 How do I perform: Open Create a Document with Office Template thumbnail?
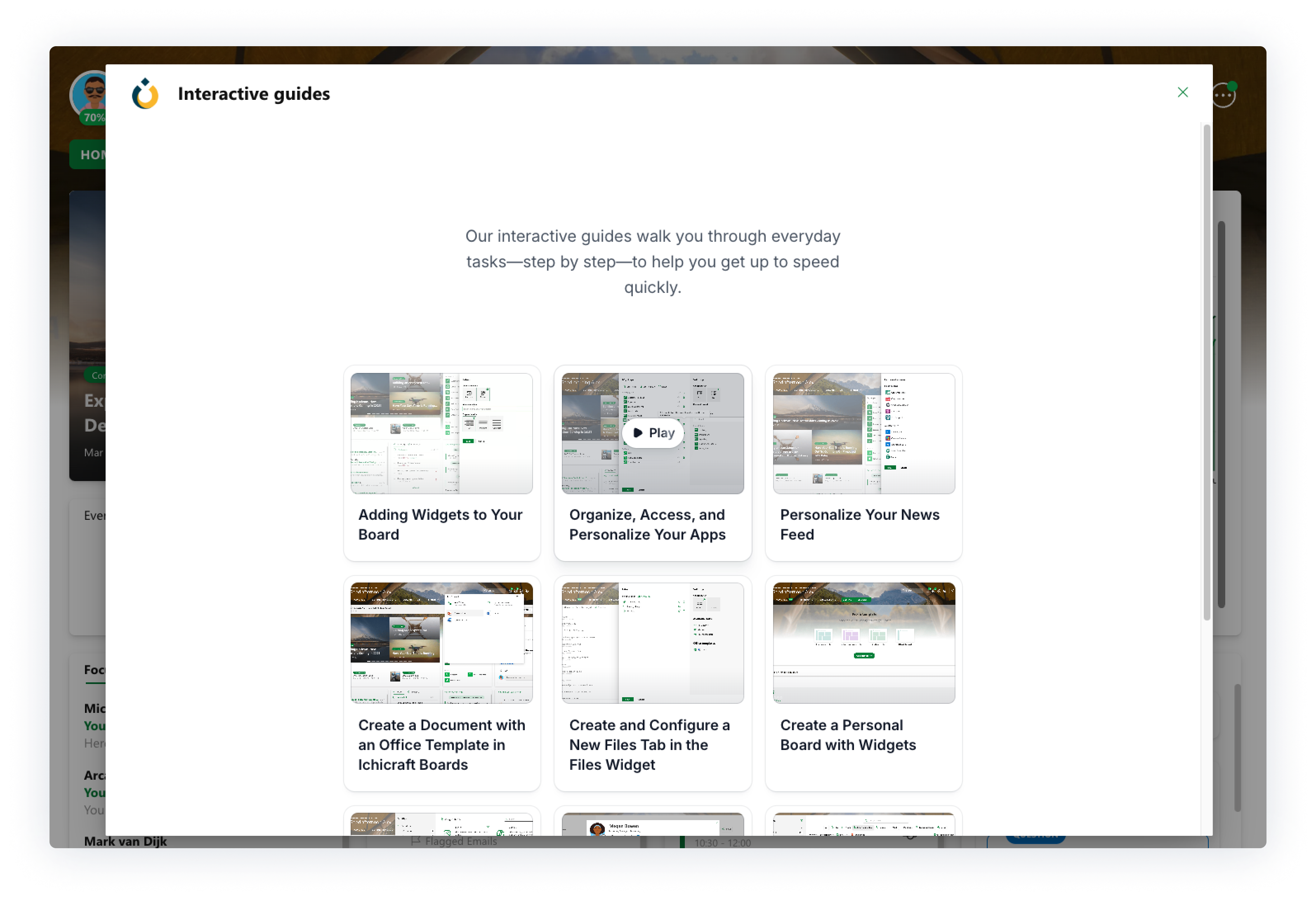coord(441,643)
